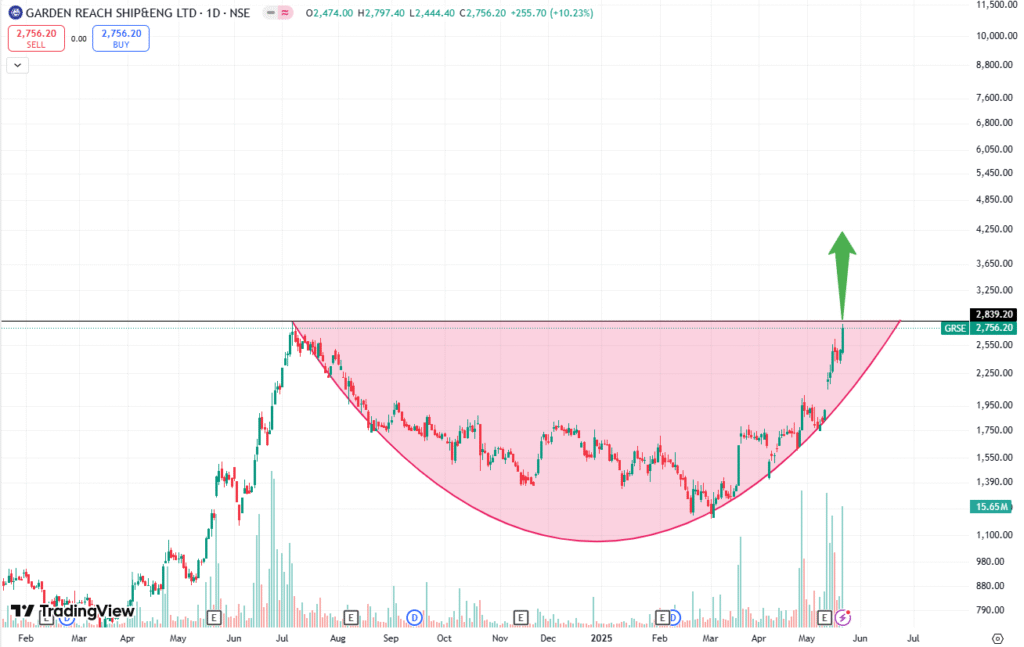Screen dimensions: 1024x647
Task: Click the 6,050.00 price axis label
Action: [995, 150]
